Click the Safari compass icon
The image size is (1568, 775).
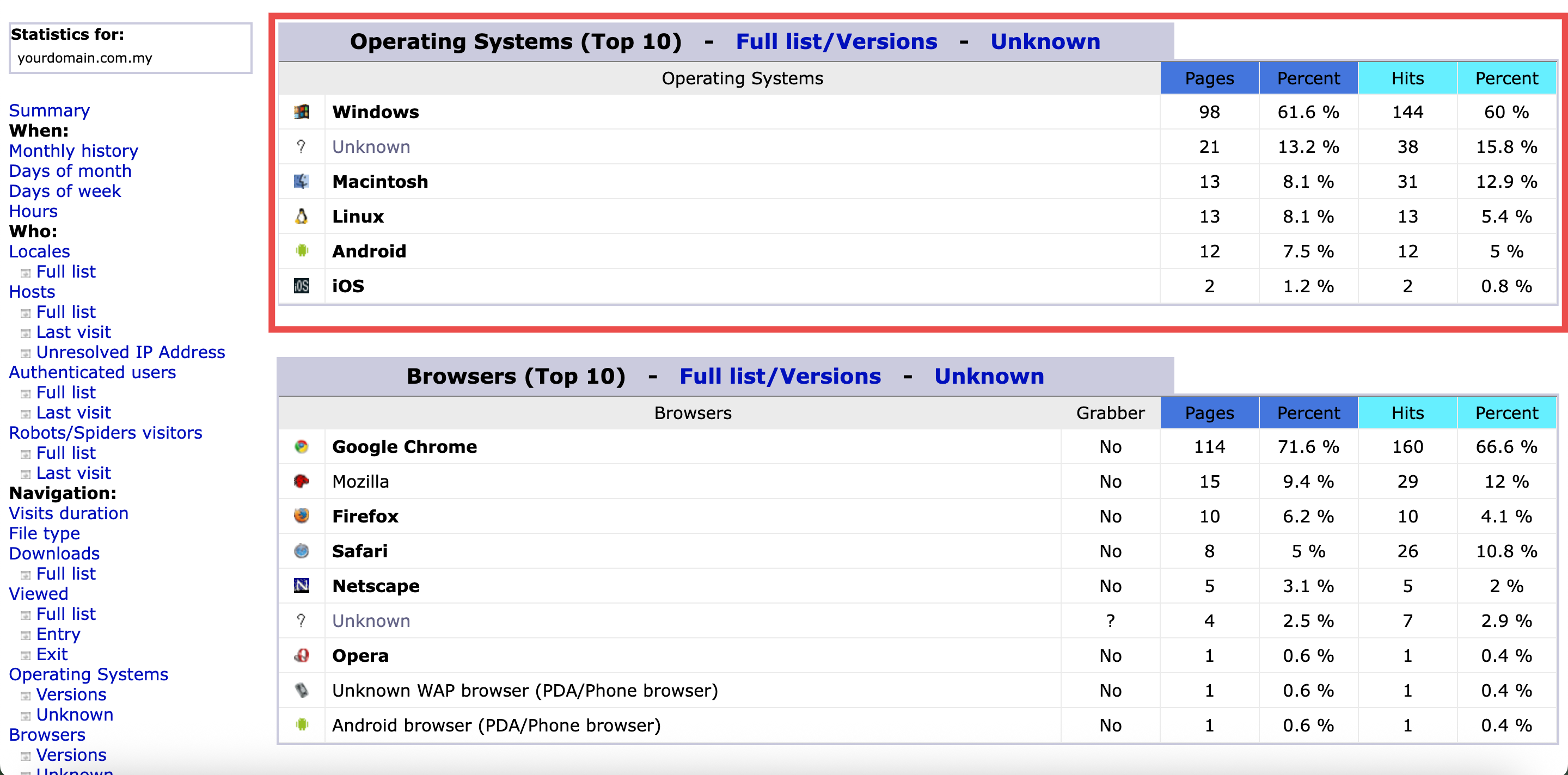[x=301, y=551]
